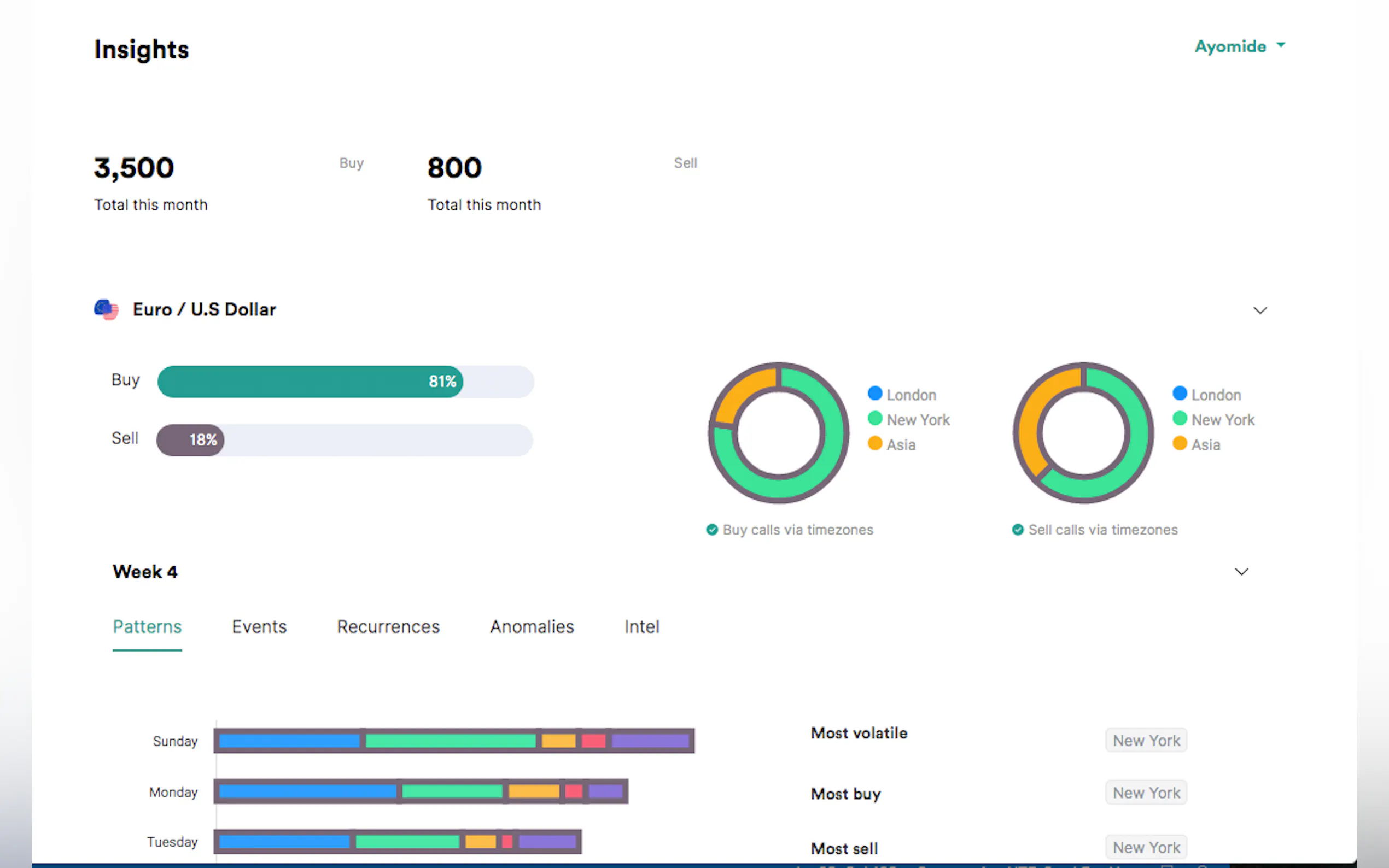Click the Asia orange legend dot in Sell chart
This screenshot has width=1389, height=868.
coord(1180,443)
